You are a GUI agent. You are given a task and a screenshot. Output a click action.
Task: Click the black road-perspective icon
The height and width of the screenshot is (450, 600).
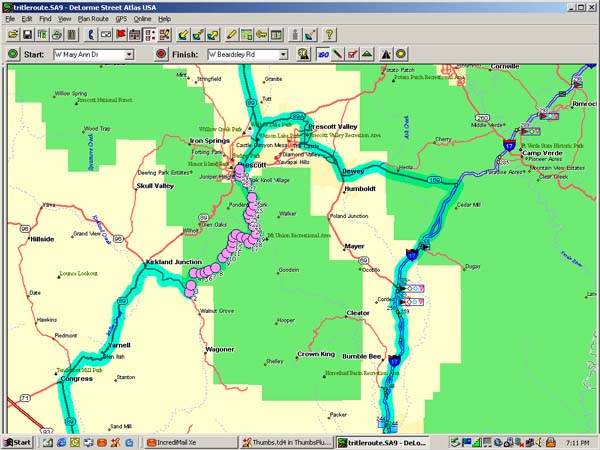point(386,54)
